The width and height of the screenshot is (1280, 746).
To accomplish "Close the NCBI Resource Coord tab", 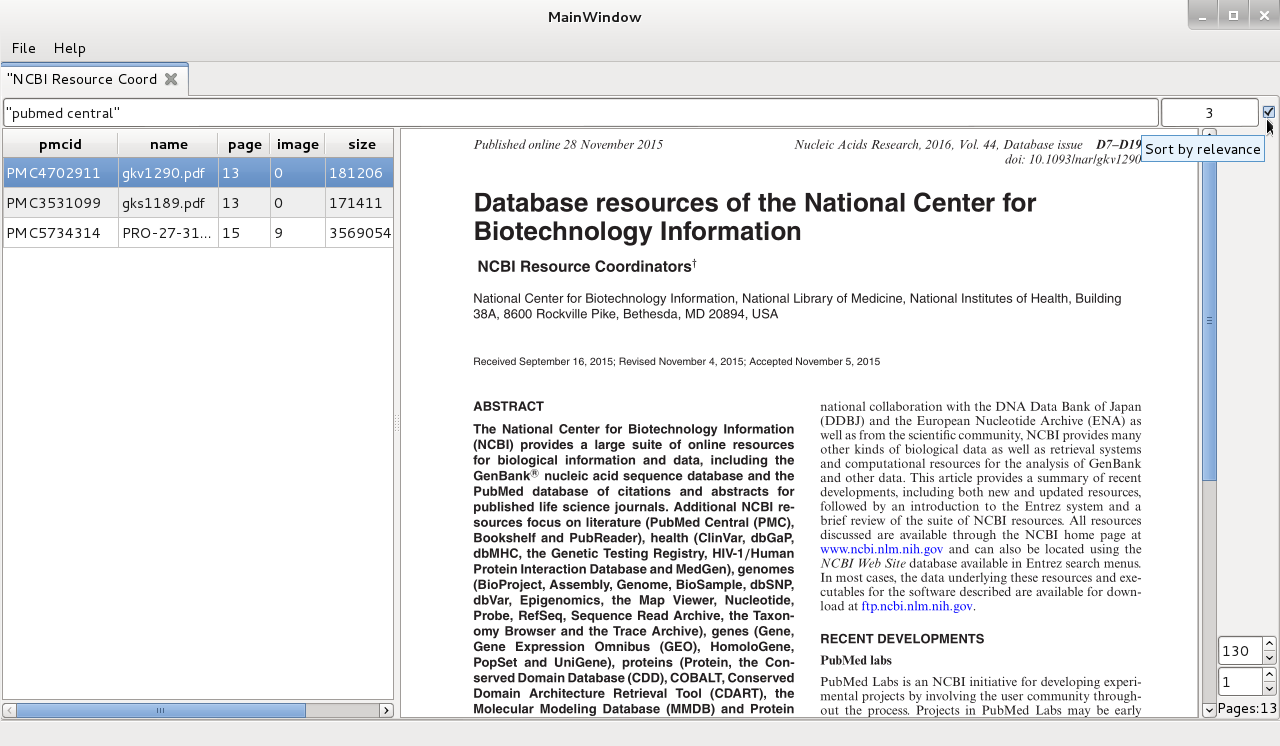I will tap(171, 79).
